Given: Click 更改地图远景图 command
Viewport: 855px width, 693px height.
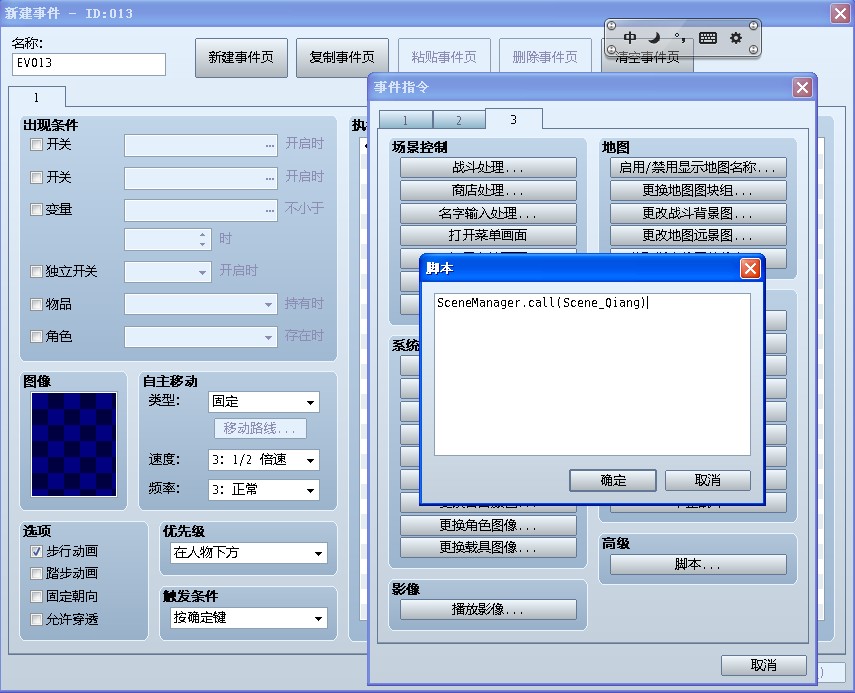Looking at the screenshot, I should (698, 236).
